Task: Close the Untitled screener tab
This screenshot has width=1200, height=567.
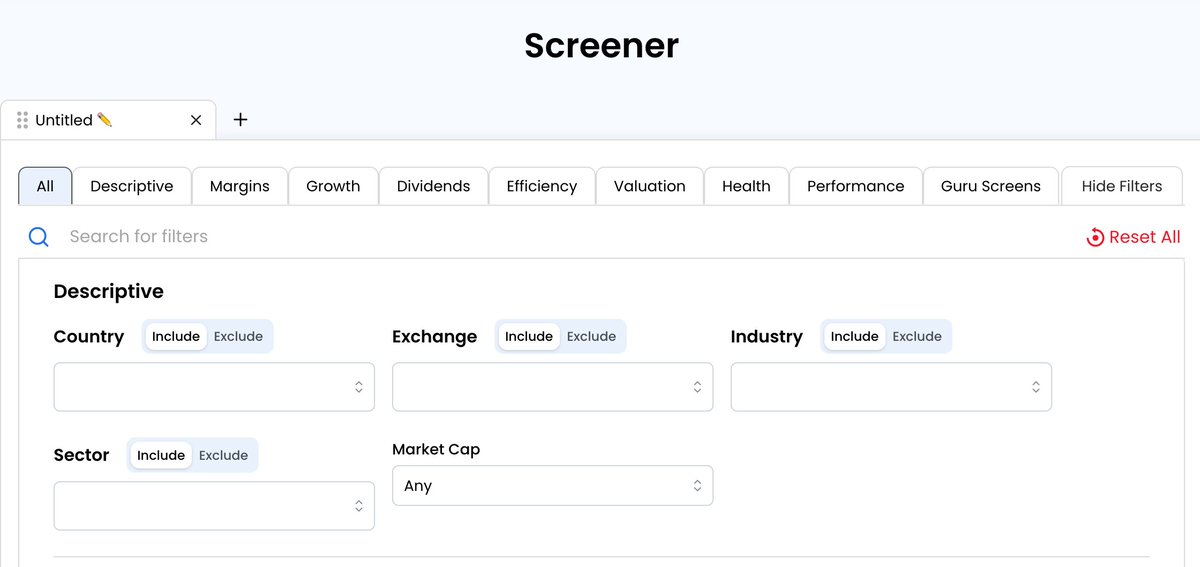Action: [196, 120]
